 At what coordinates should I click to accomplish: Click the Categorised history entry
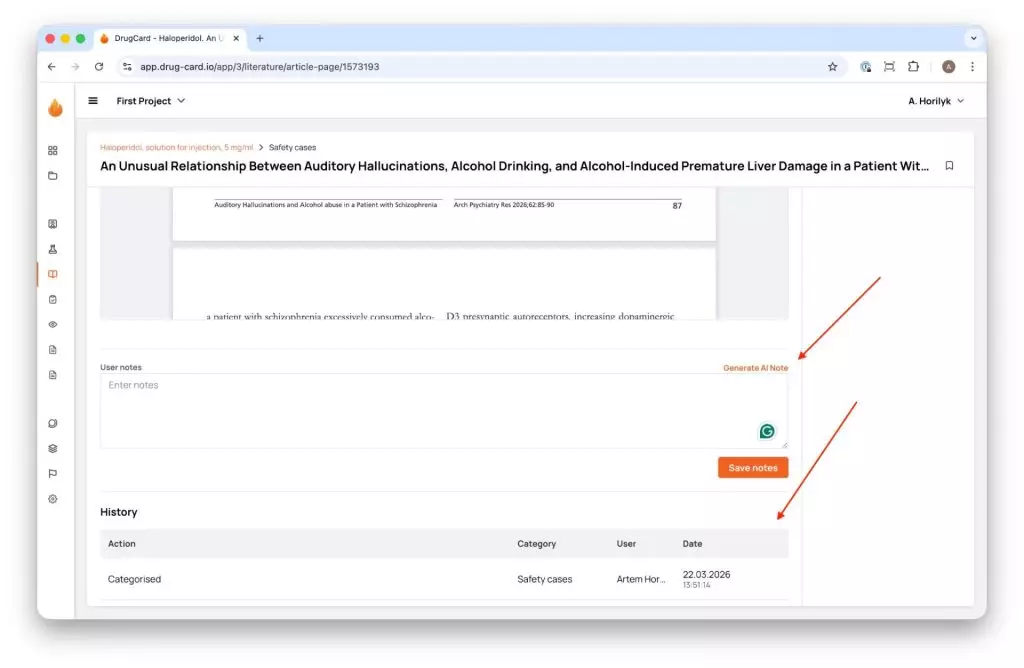coord(135,579)
